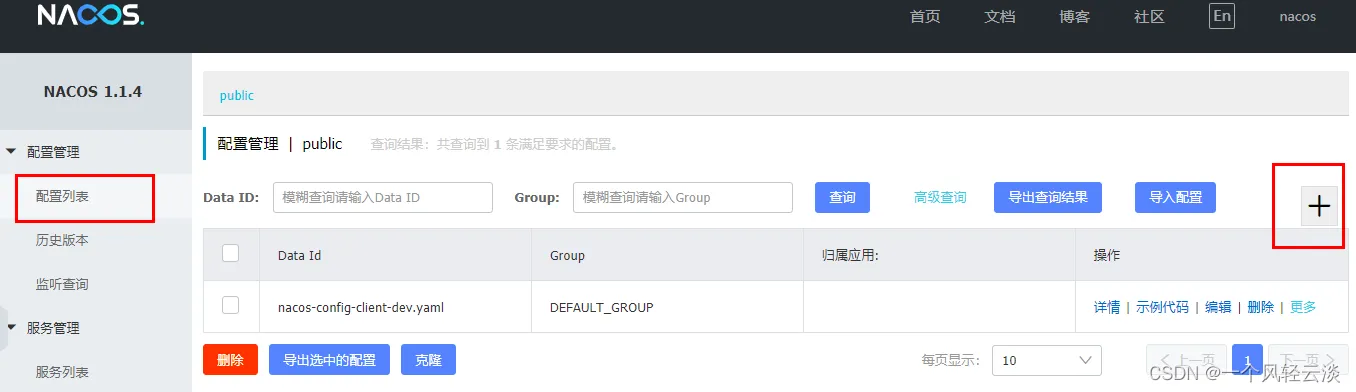This screenshot has width=1356, height=392.
Task: Collapse the 服务管理 sidebar section
Action: point(12,328)
